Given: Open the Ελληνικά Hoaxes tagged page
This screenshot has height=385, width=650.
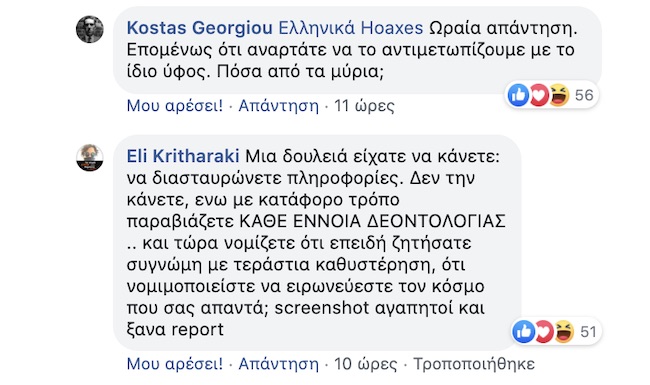Looking at the screenshot, I should pyautogui.click(x=351, y=28).
